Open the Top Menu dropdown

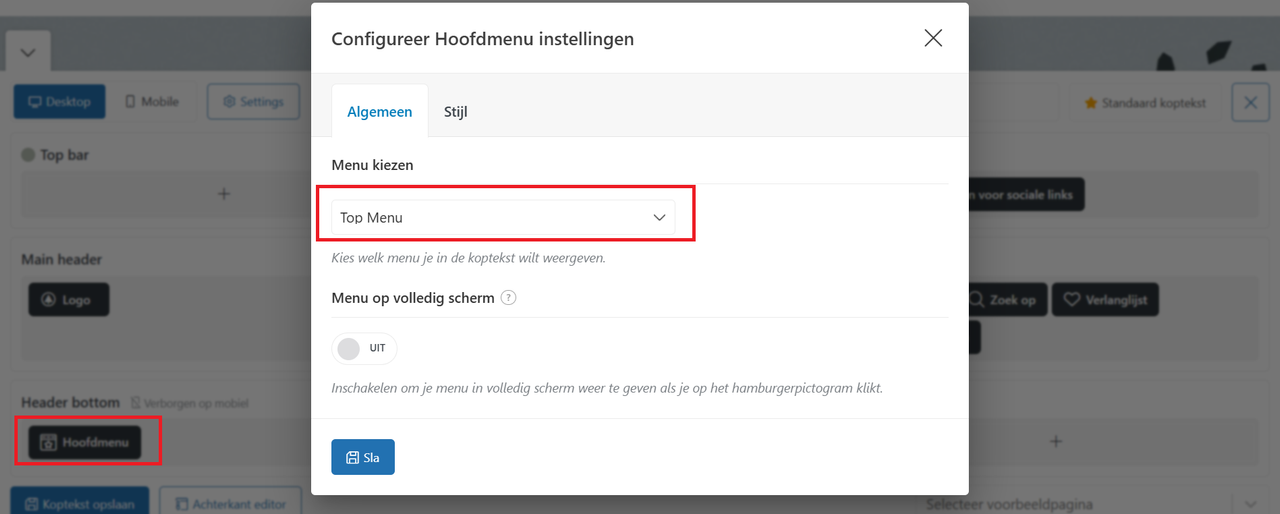503,217
